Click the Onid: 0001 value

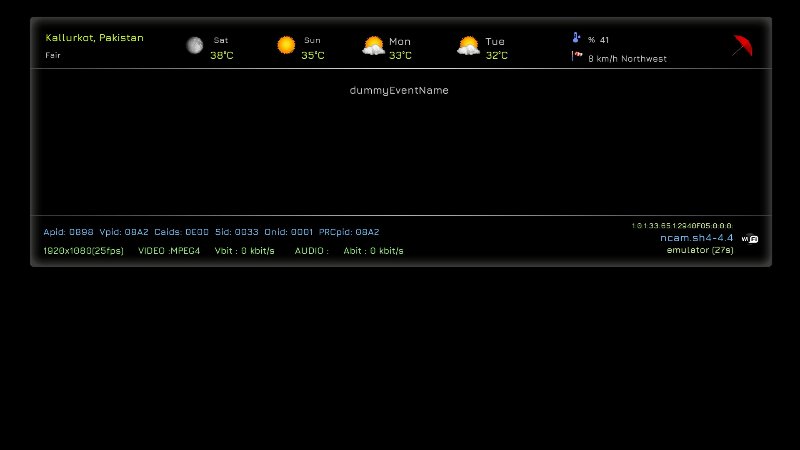click(288, 232)
